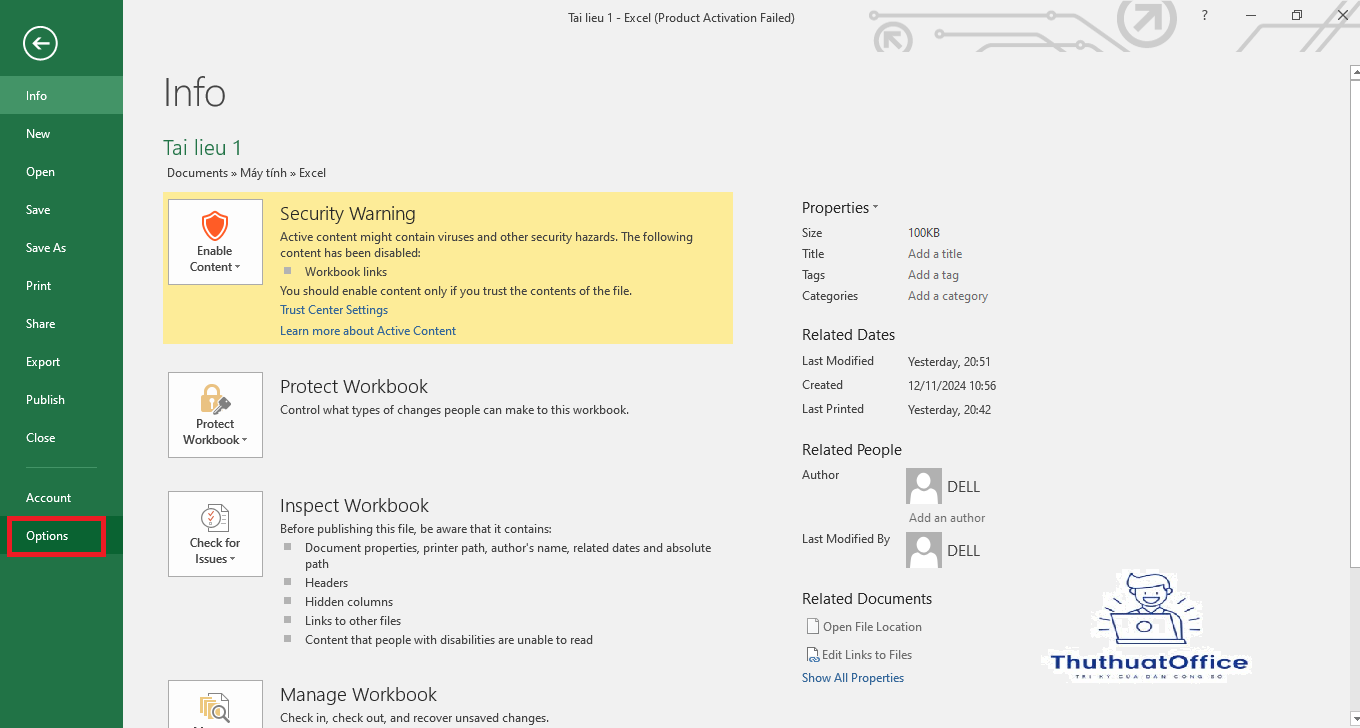Click Add an author field
Image resolution: width=1360 pixels, height=728 pixels.
(947, 518)
